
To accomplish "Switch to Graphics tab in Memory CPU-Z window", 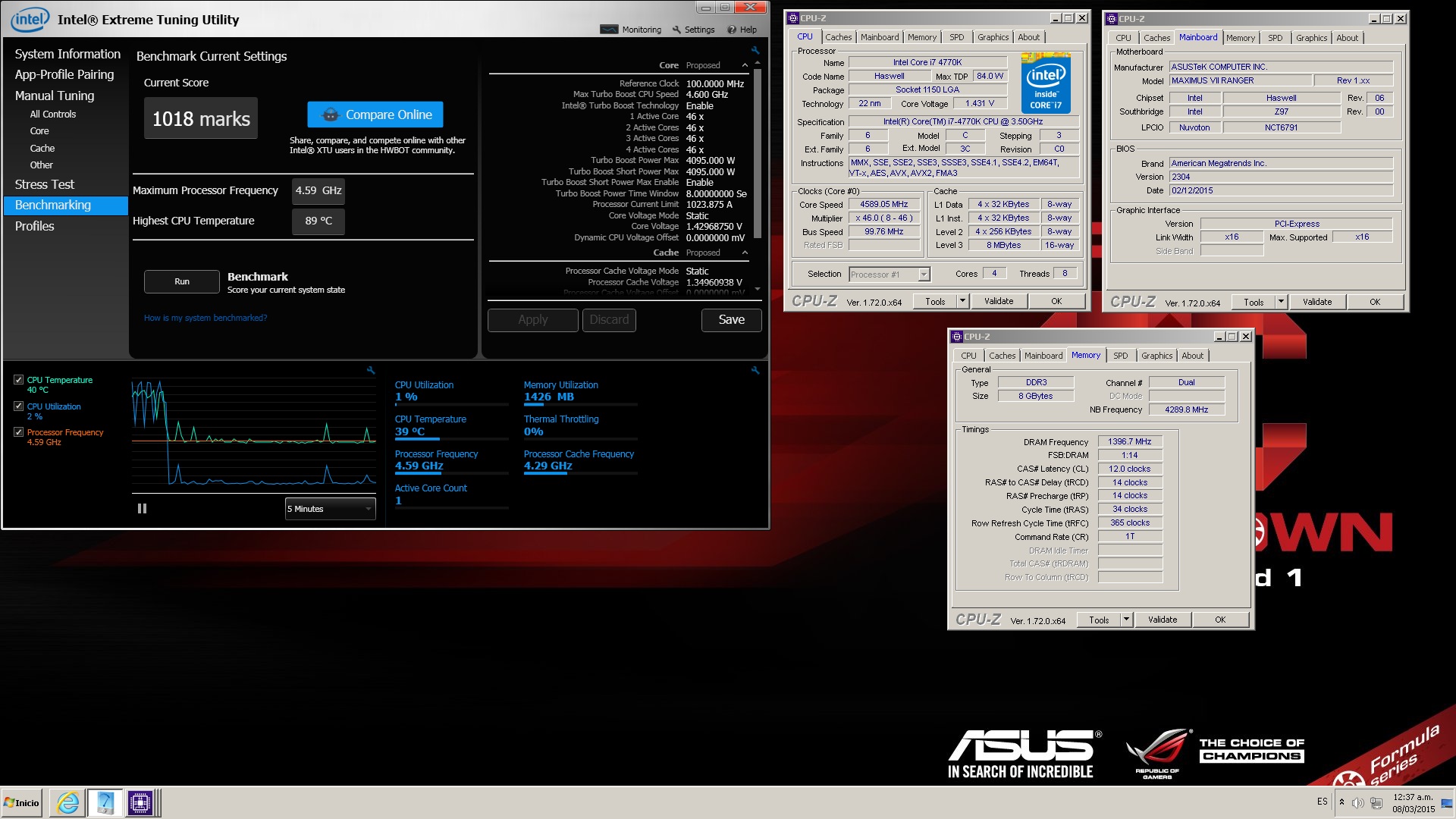I will coord(1156,356).
